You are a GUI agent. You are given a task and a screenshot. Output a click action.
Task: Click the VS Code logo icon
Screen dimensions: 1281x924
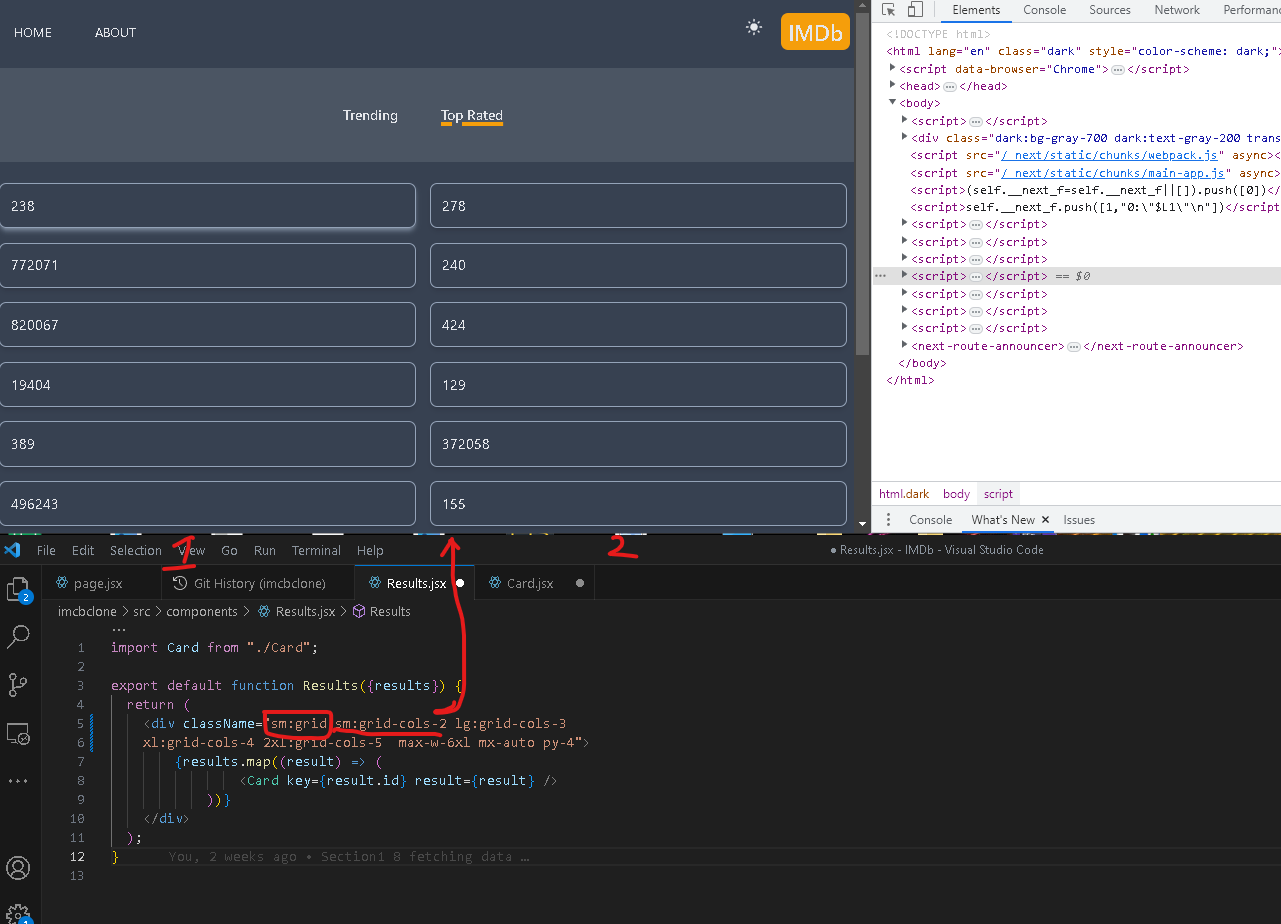point(12,550)
